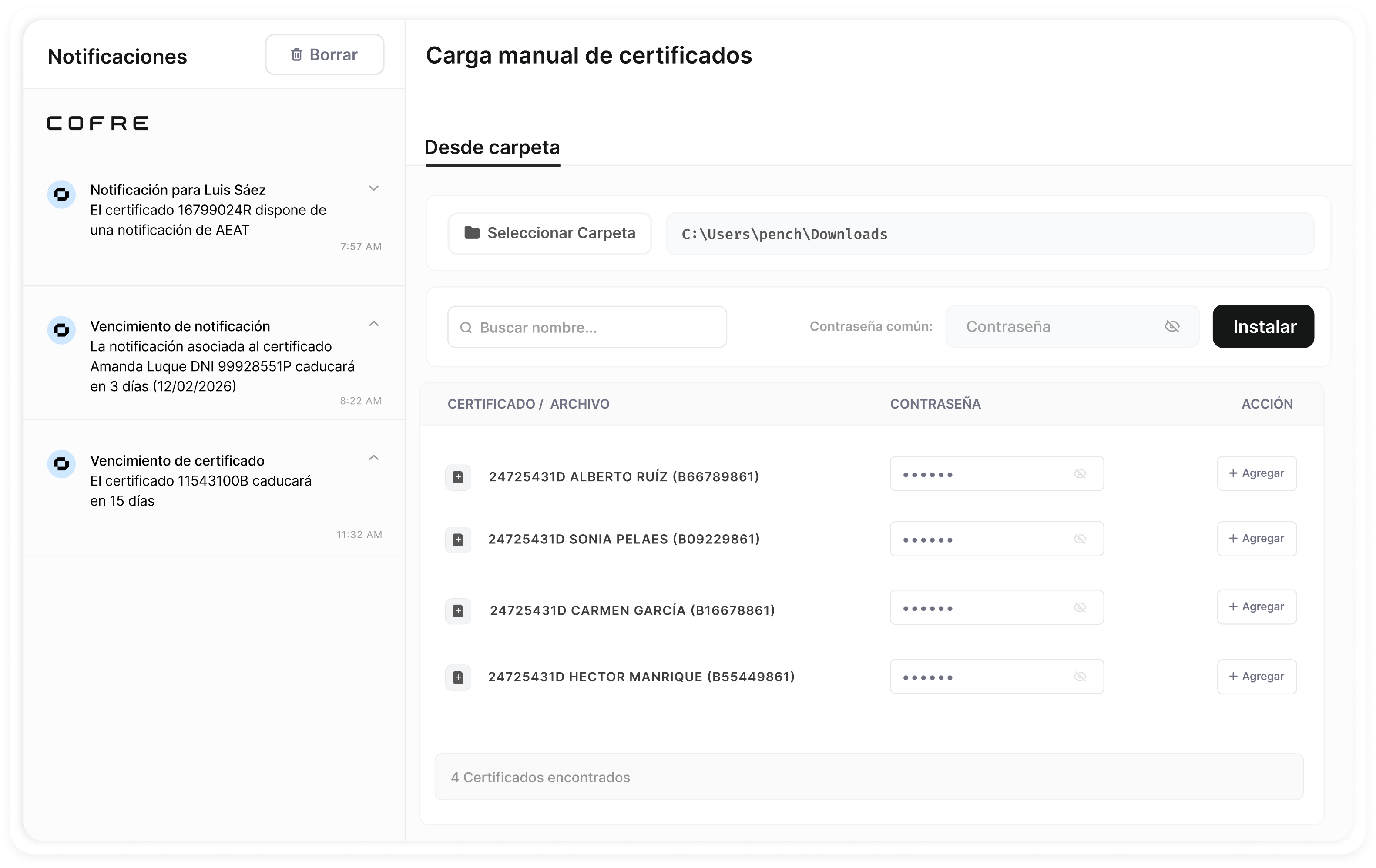Click the certificate file icon beside HECTOR MANRIQUE

pyautogui.click(x=458, y=678)
